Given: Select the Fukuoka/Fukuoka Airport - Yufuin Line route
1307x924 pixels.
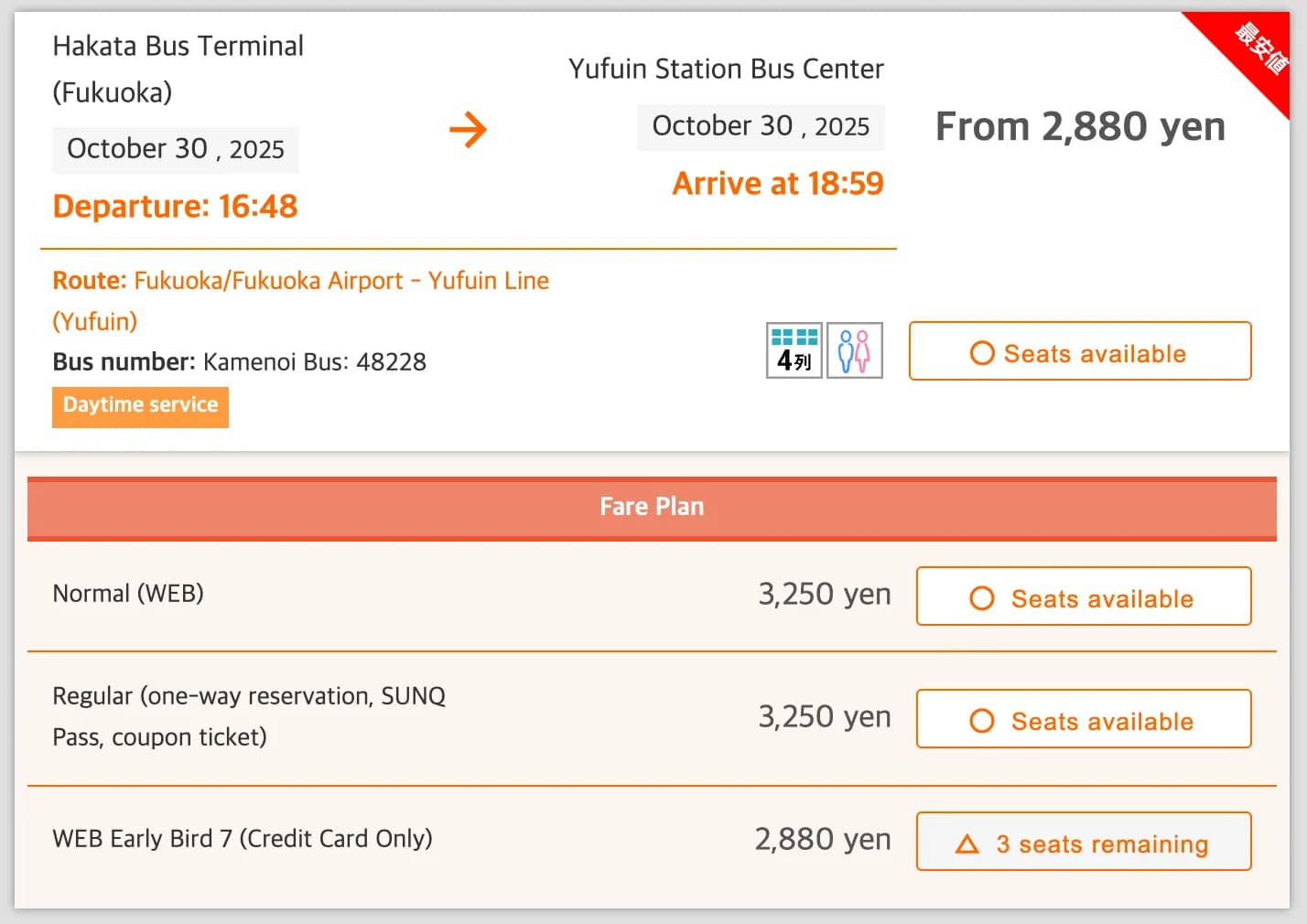Looking at the screenshot, I should [340, 280].
